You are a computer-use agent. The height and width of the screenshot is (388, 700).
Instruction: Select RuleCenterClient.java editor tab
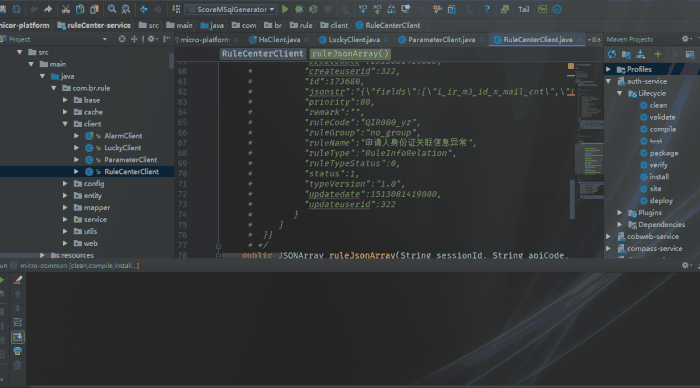point(538,40)
